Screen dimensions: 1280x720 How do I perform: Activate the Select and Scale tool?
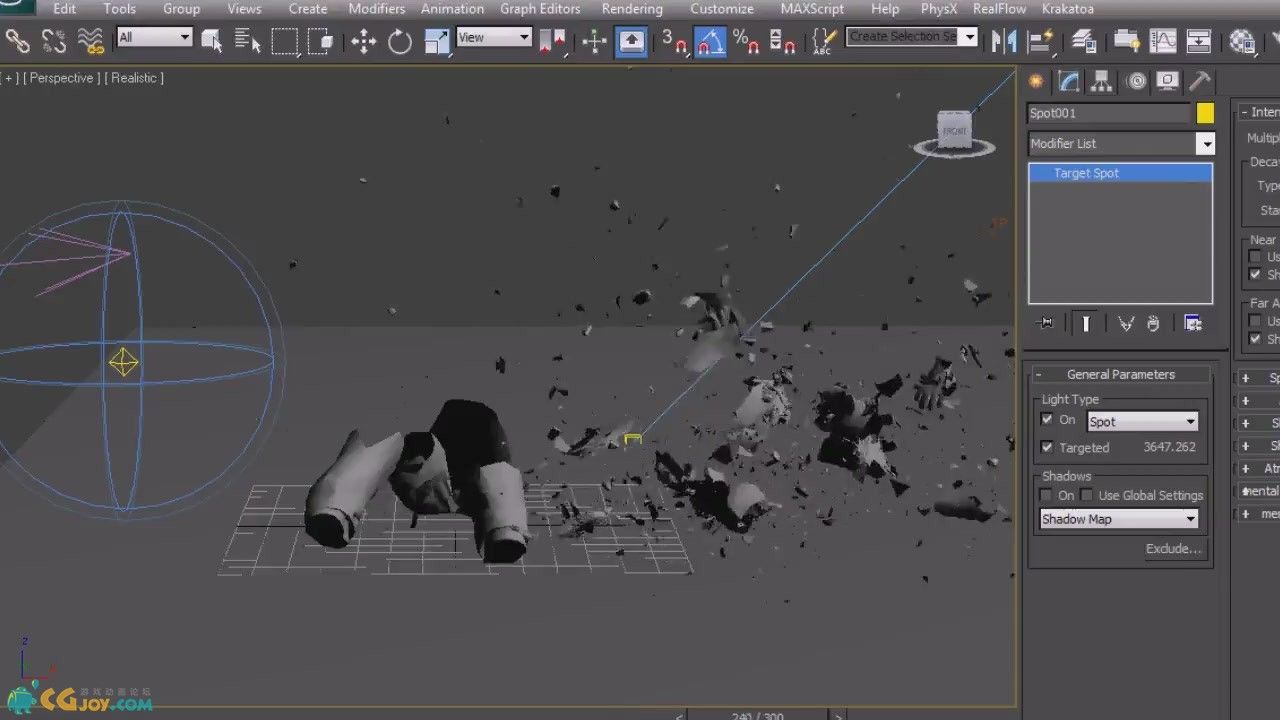pos(437,41)
